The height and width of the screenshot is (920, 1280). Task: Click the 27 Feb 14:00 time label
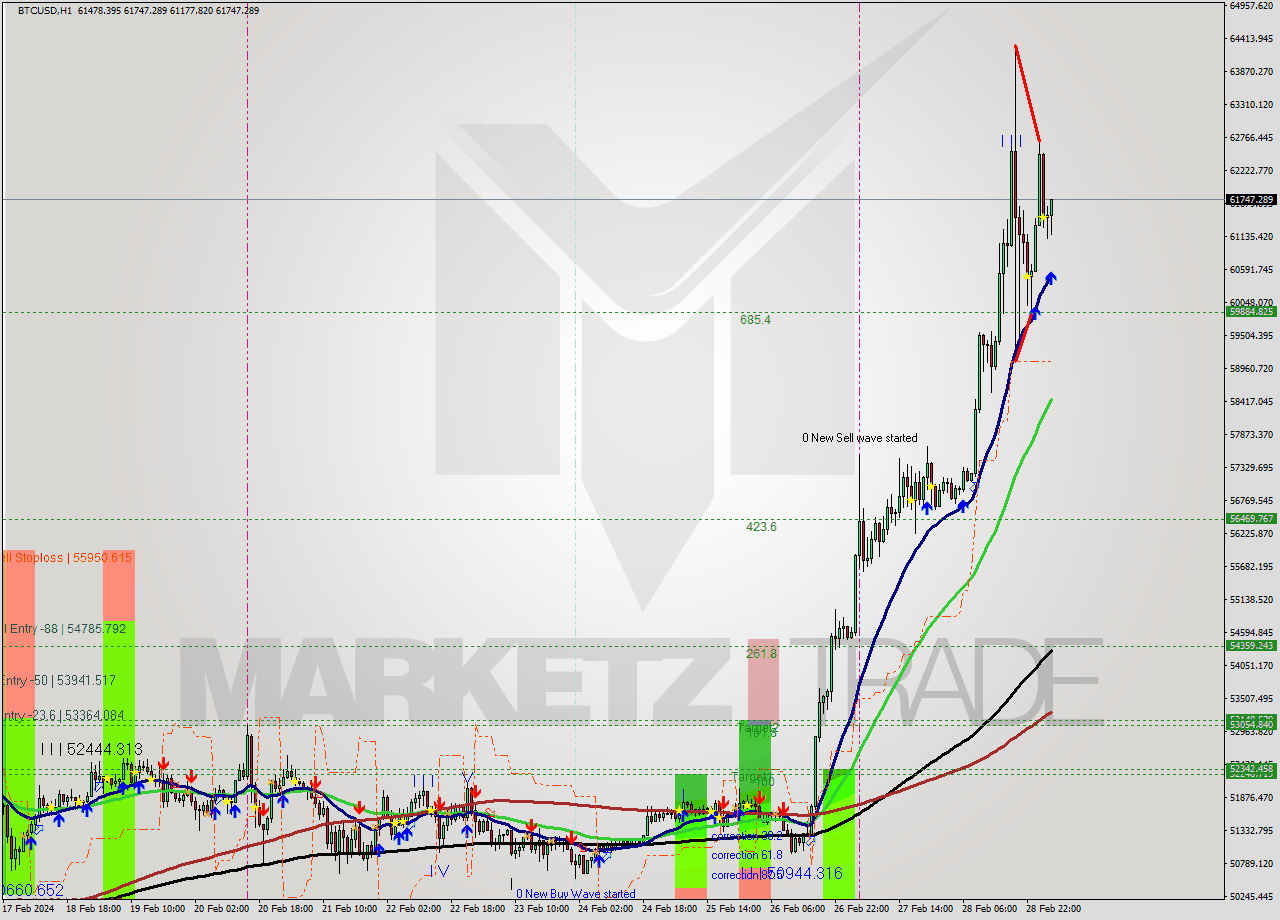(925, 909)
